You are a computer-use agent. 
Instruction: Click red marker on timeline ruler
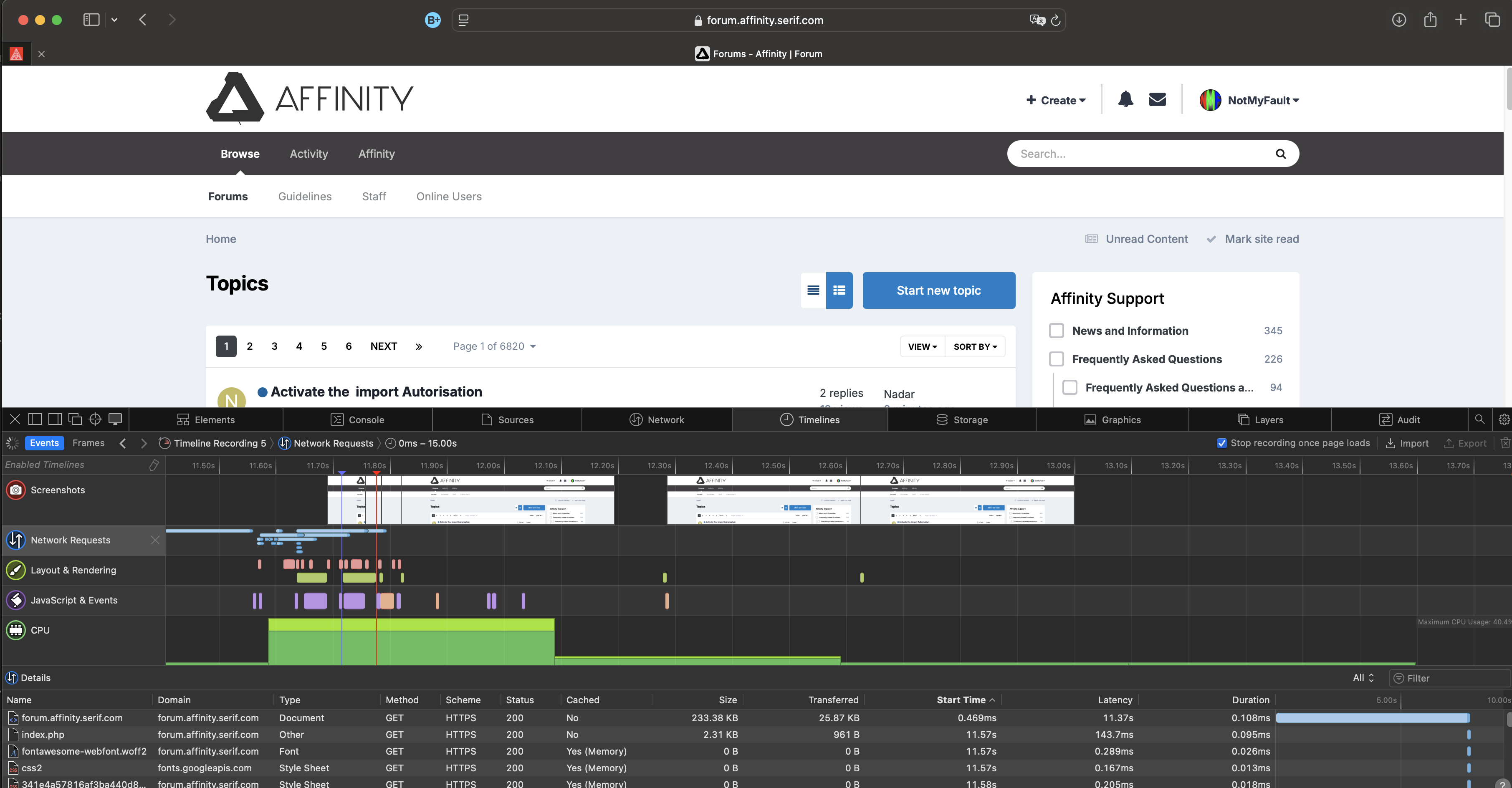coord(376,472)
